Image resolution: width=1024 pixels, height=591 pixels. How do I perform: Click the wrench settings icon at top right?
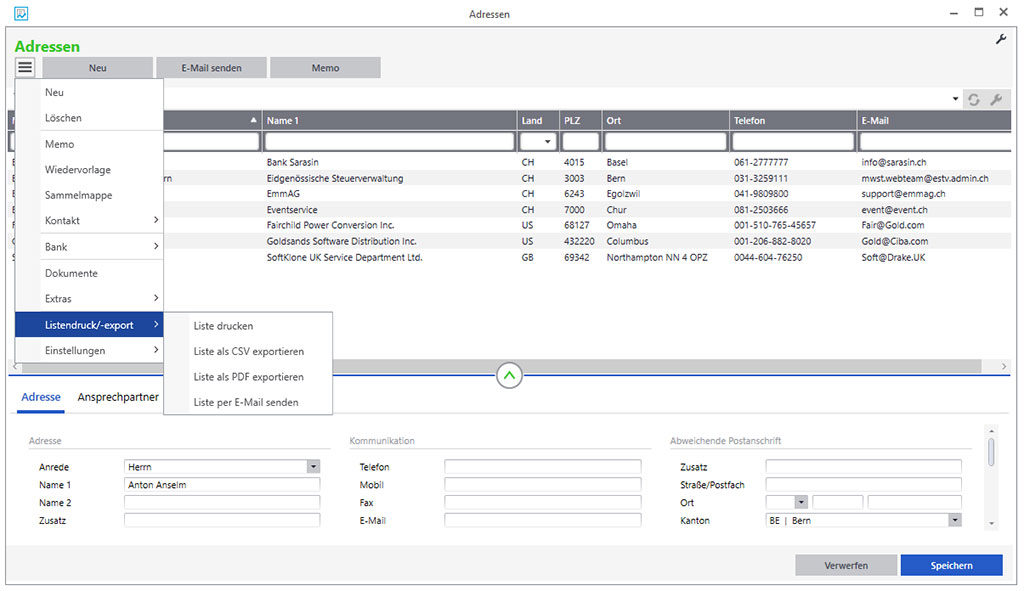[x=1000, y=40]
